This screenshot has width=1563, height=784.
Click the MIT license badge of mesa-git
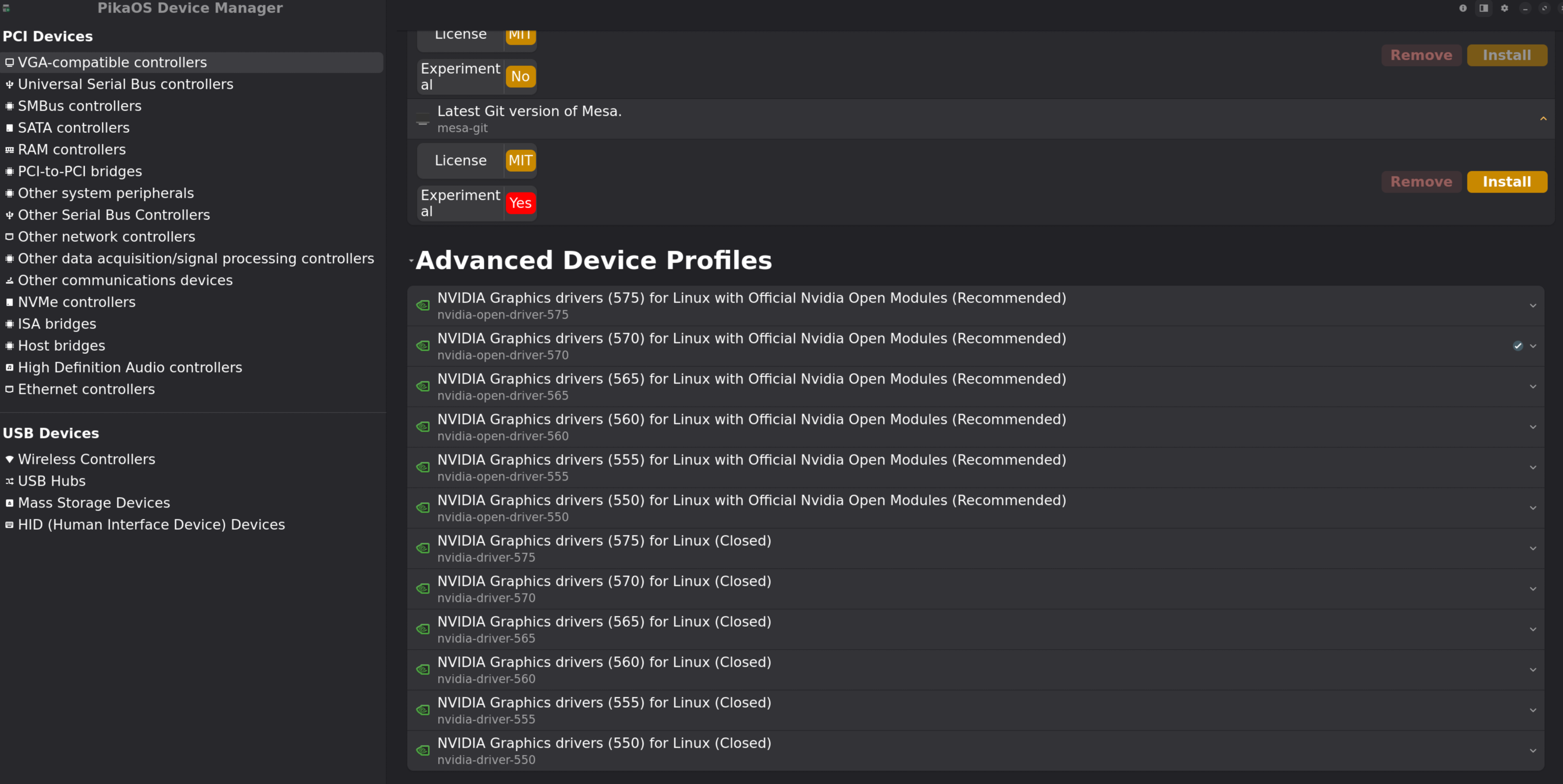[x=521, y=161]
